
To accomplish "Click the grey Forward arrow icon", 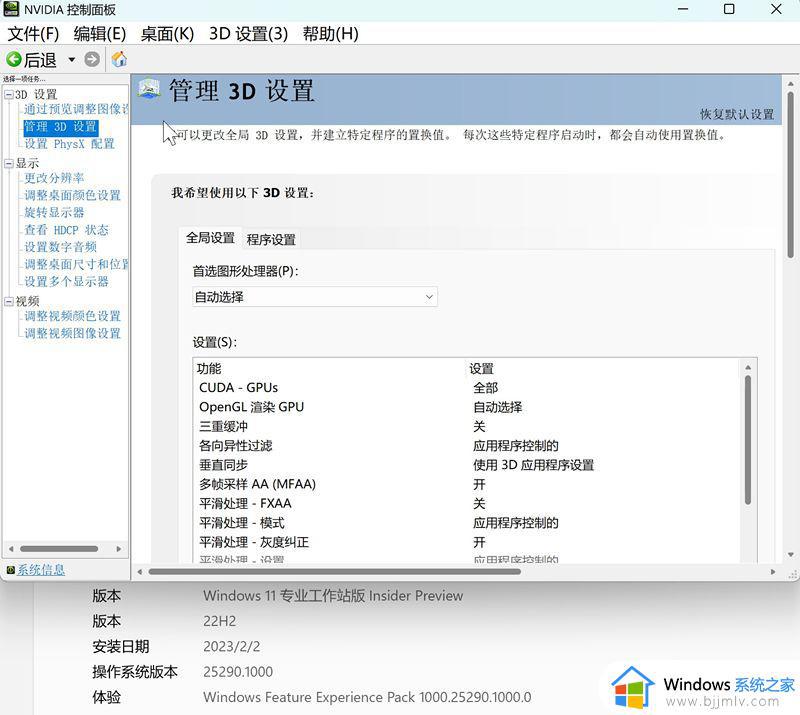I will [x=92, y=60].
